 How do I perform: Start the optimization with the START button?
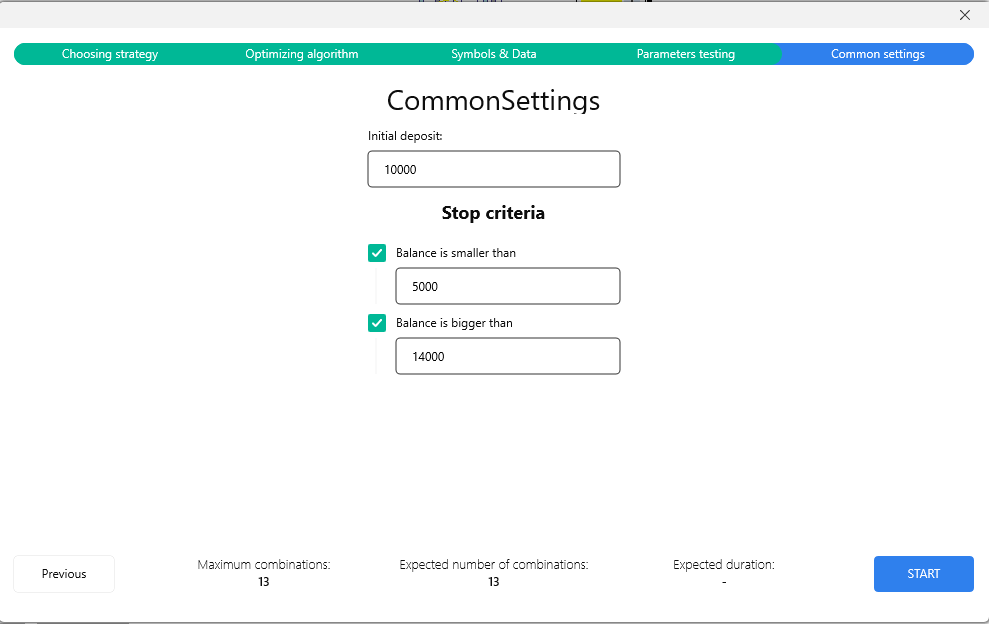click(923, 574)
